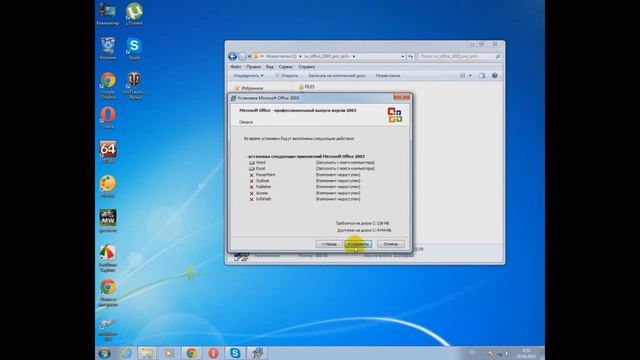Open Internet Explorer from the taskbar

(126, 353)
